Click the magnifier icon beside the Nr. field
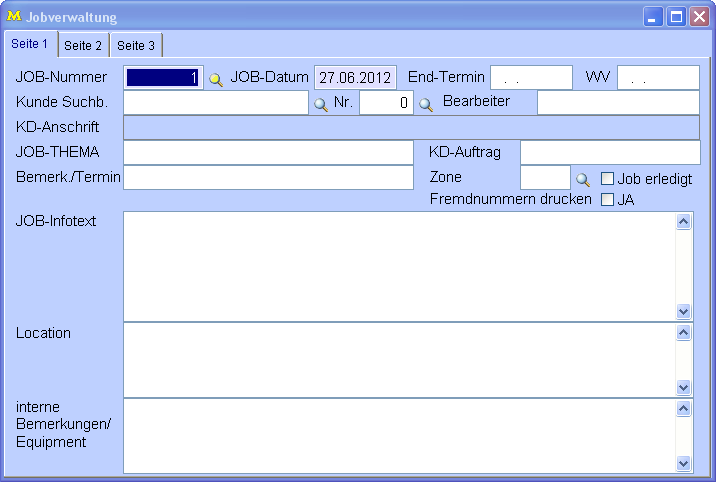The width and height of the screenshot is (716, 482). (x=425, y=104)
